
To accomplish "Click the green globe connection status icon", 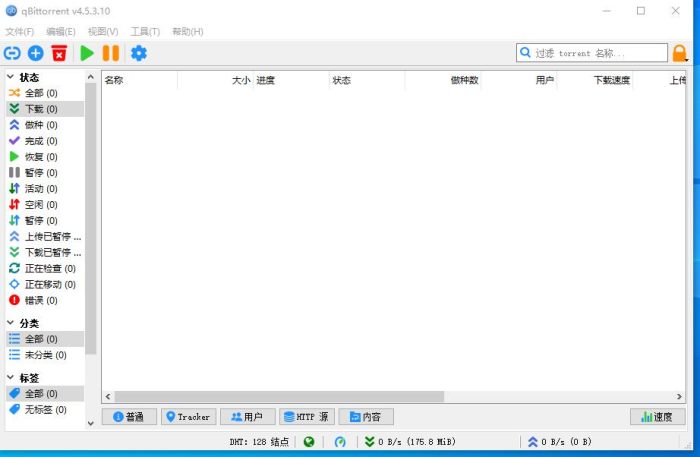I will pos(309,442).
